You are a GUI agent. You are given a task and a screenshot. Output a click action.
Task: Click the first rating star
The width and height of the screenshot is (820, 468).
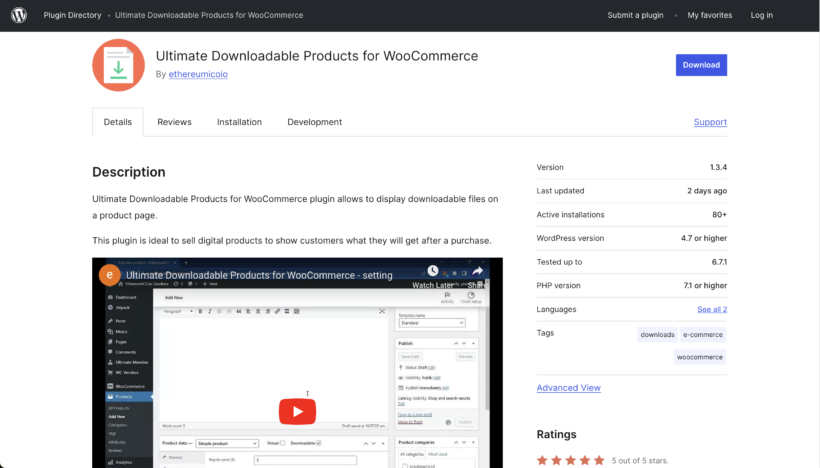(x=542, y=460)
